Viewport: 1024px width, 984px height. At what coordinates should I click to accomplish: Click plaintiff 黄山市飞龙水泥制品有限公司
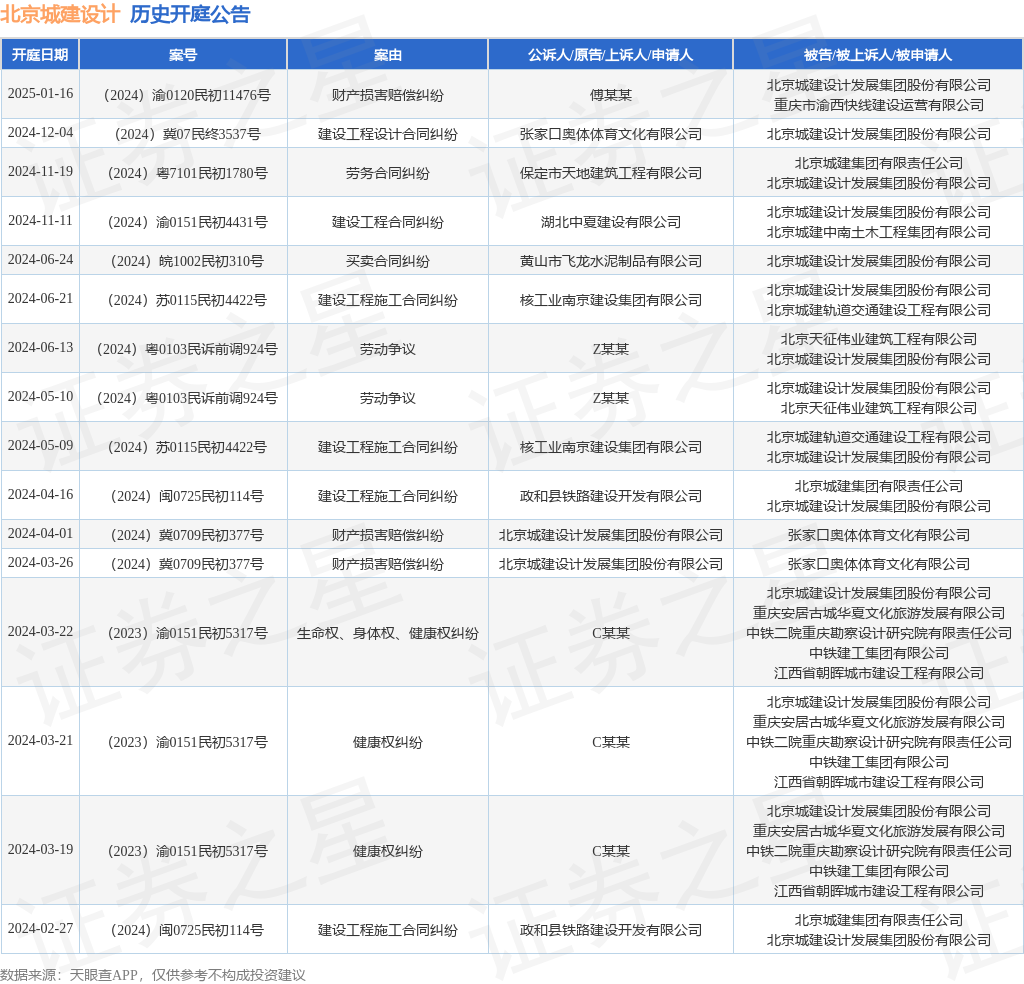611,261
